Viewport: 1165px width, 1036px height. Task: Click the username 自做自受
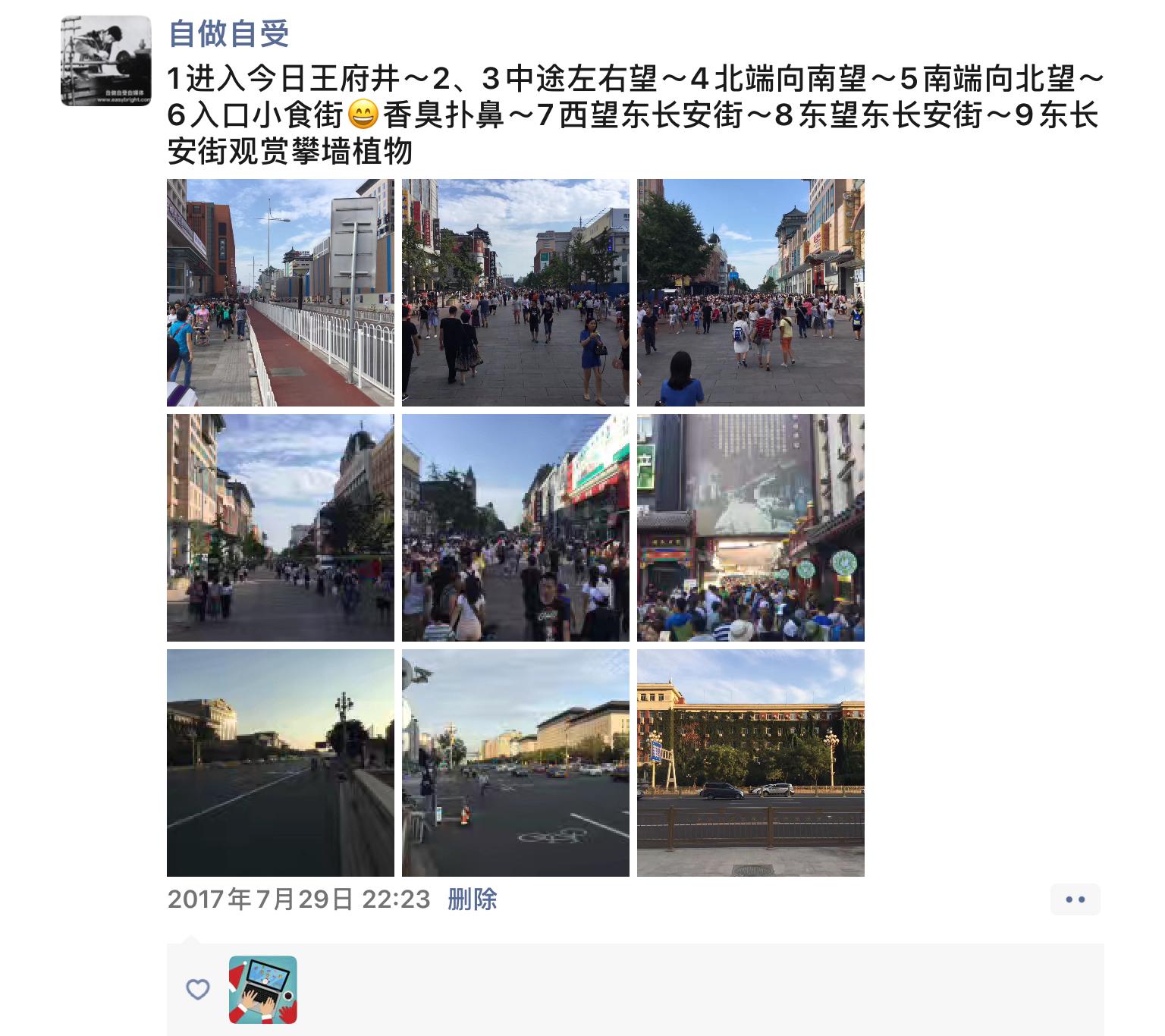tap(228, 33)
